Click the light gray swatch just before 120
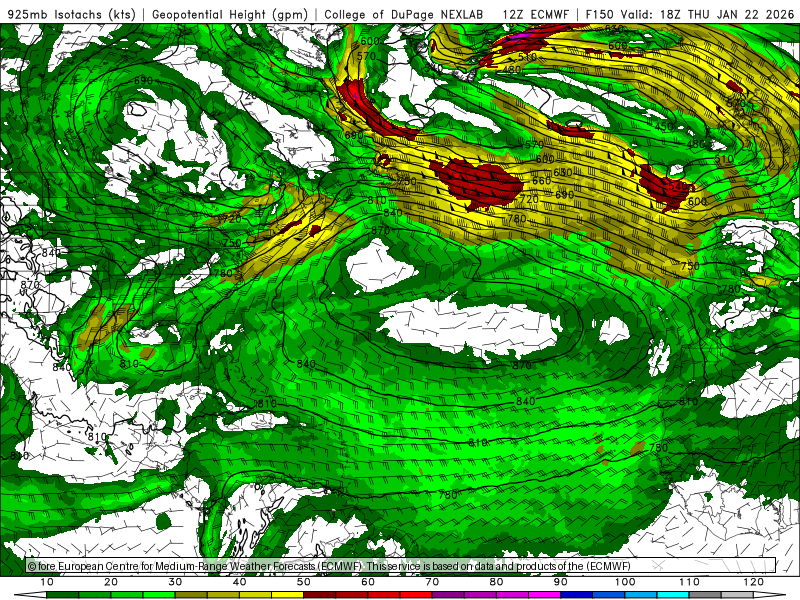This screenshot has width=800, height=600. (x=737, y=595)
